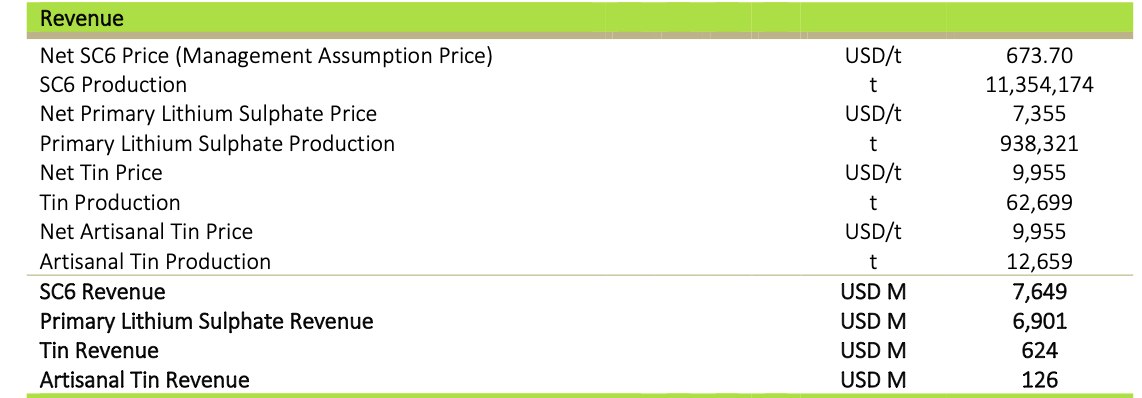Select the Net SC6 Price row label
This screenshot has width=1142, height=398.
click(266, 55)
